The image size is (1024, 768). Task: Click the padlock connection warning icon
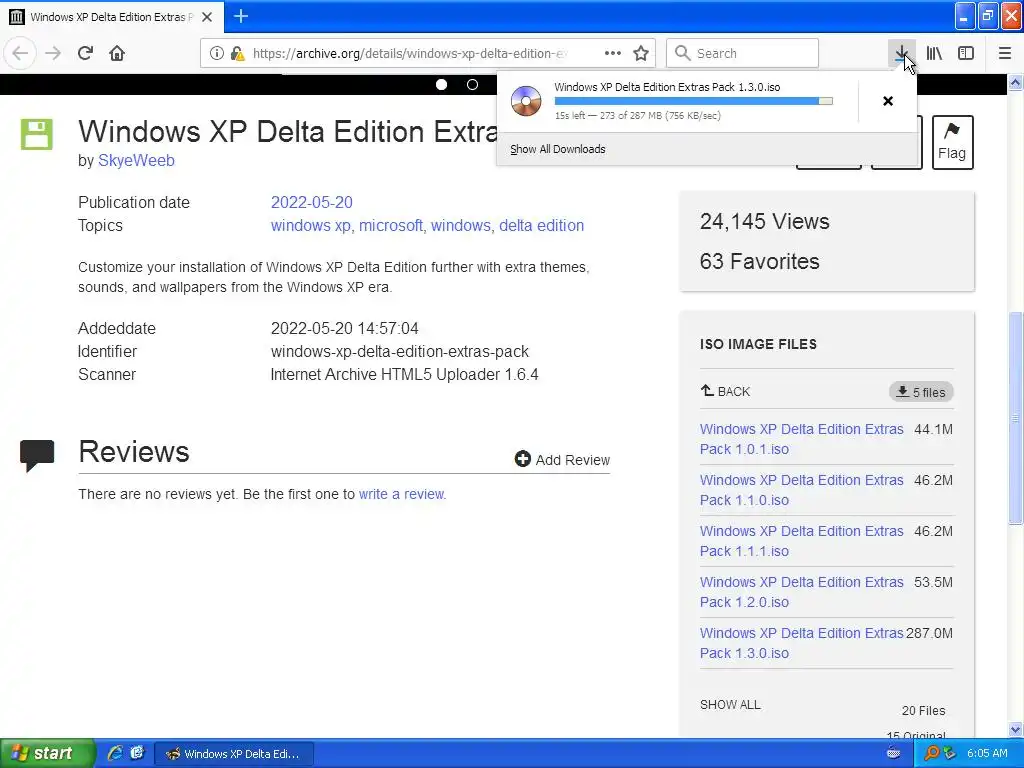tap(237, 53)
